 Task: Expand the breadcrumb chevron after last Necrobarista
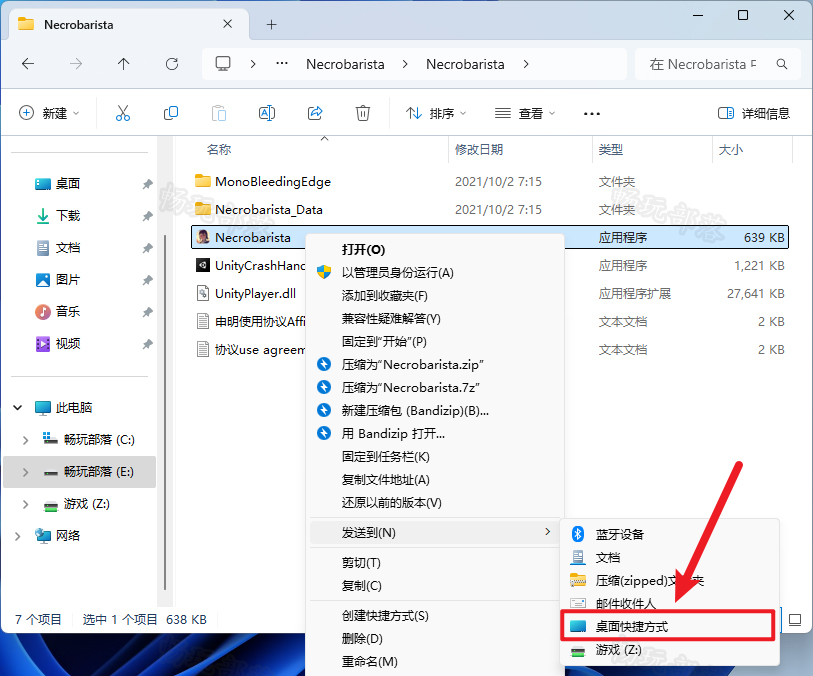[526, 64]
